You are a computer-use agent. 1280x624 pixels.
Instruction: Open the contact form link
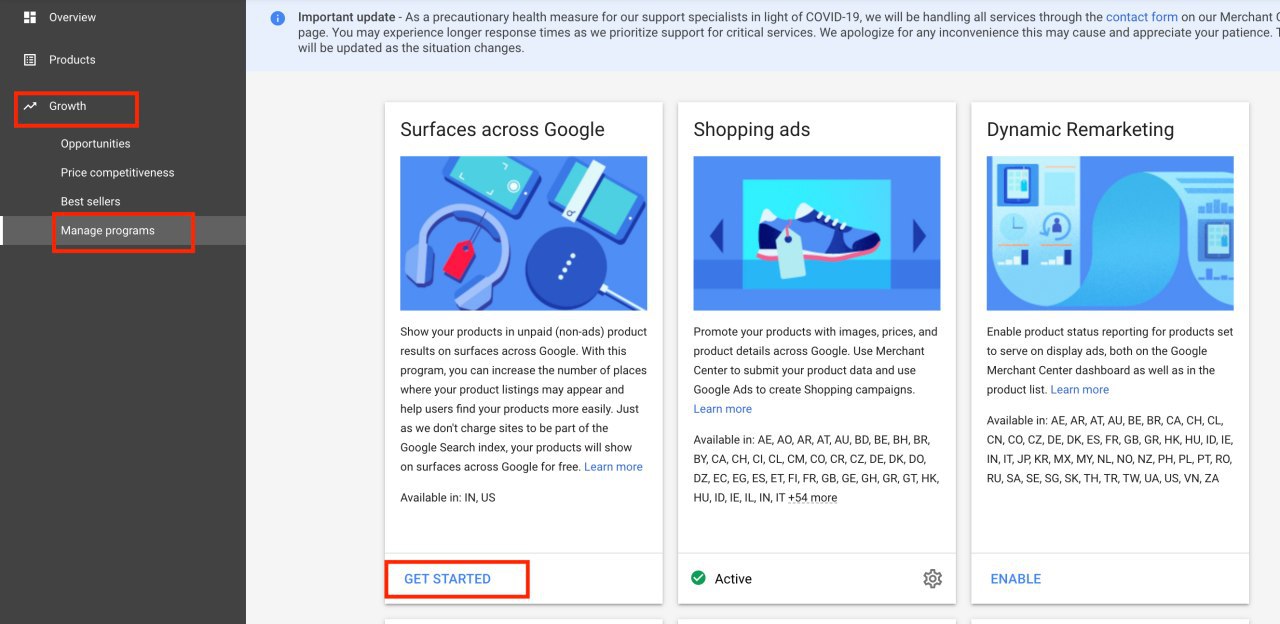coord(1141,17)
